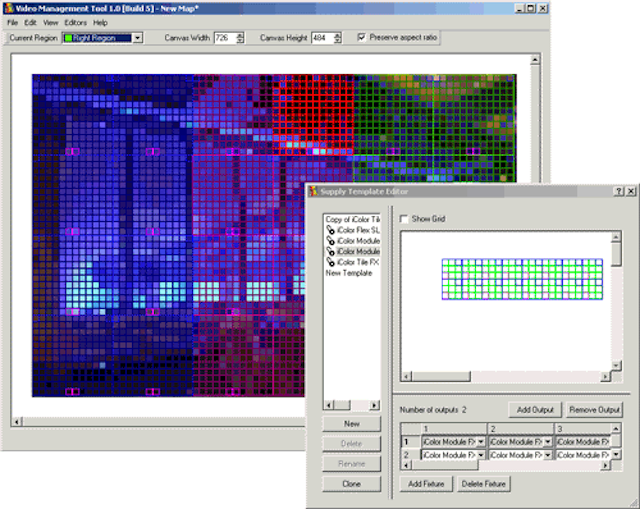
Task: Decrease Canvas Height with the down arrow
Action: [337, 40]
